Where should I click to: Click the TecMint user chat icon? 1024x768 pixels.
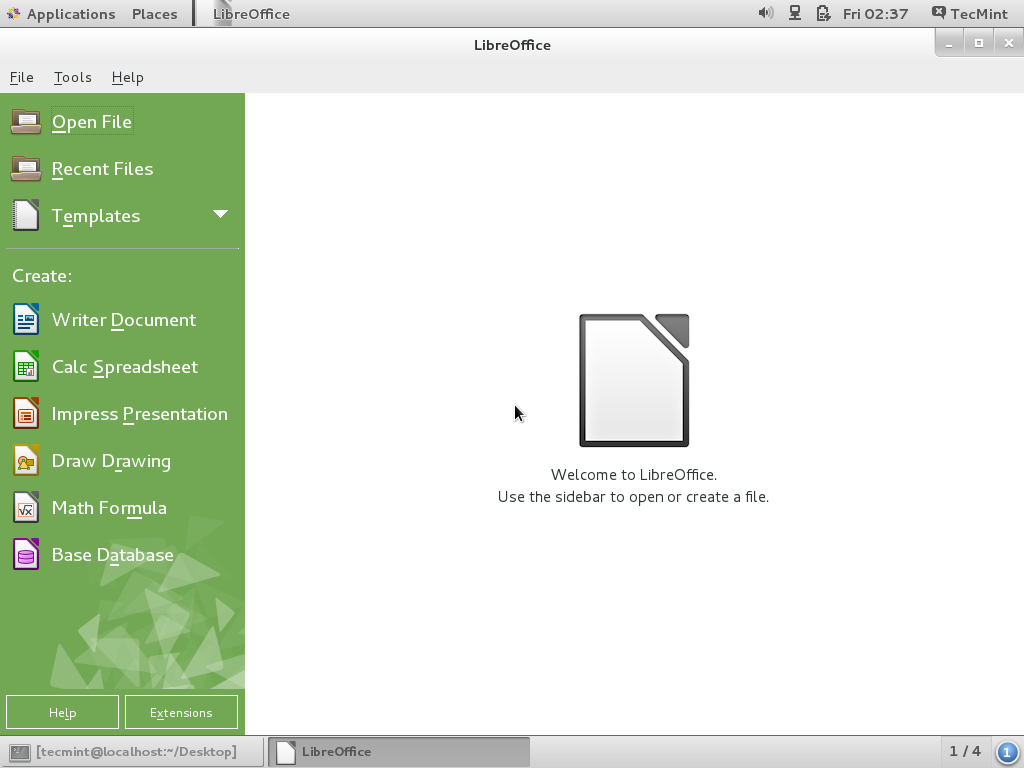click(x=938, y=13)
